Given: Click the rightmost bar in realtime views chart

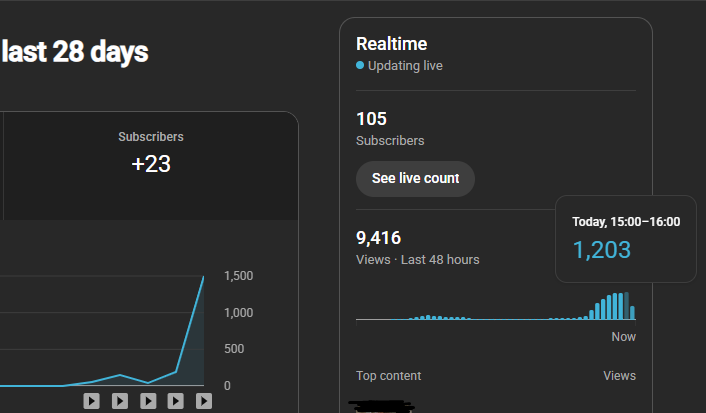Looking at the screenshot, I should (x=632, y=313).
